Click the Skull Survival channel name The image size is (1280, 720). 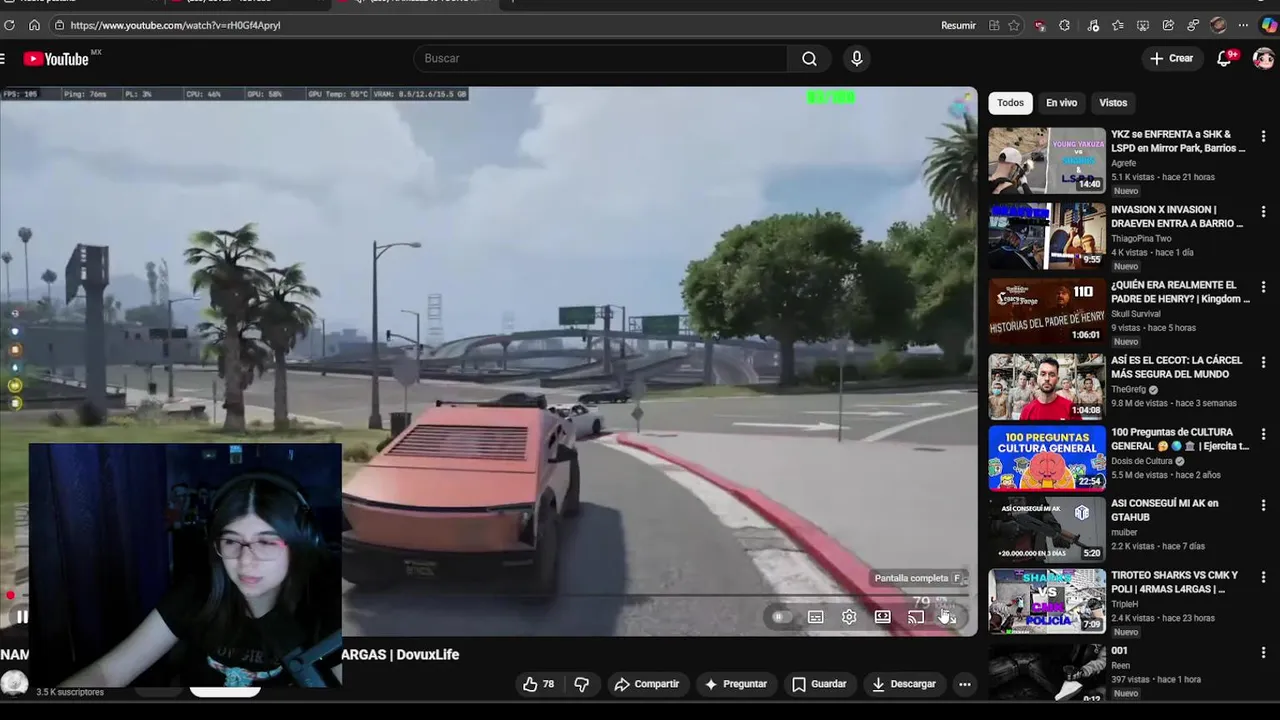1136,314
